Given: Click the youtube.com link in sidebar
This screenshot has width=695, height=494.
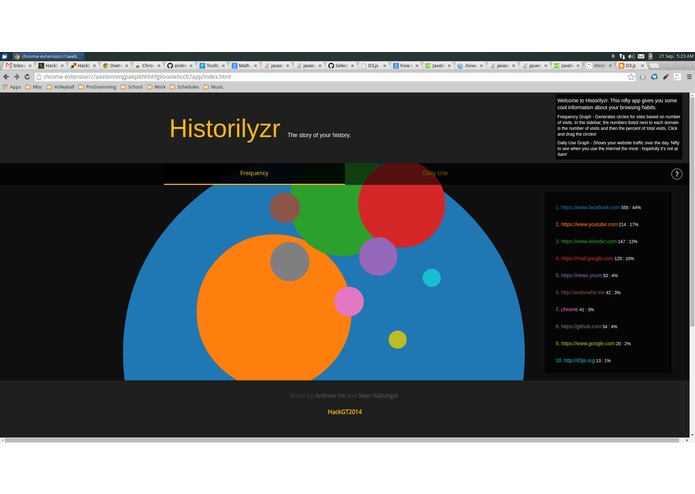Looking at the screenshot, I should [x=589, y=224].
